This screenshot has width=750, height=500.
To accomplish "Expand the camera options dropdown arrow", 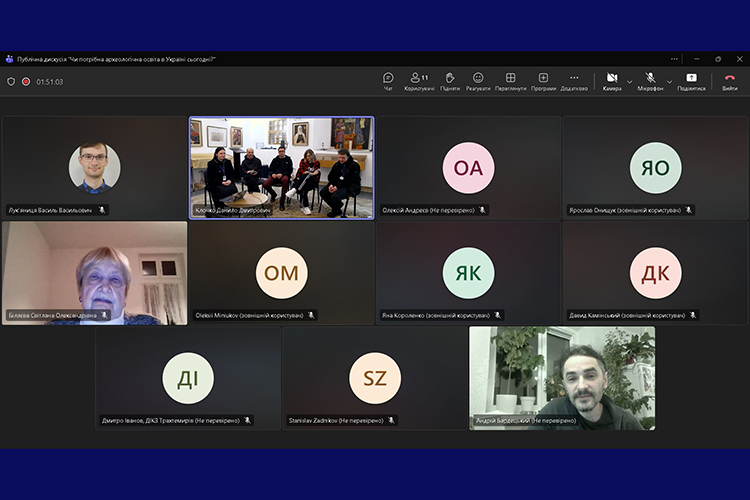I will [x=630, y=81].
